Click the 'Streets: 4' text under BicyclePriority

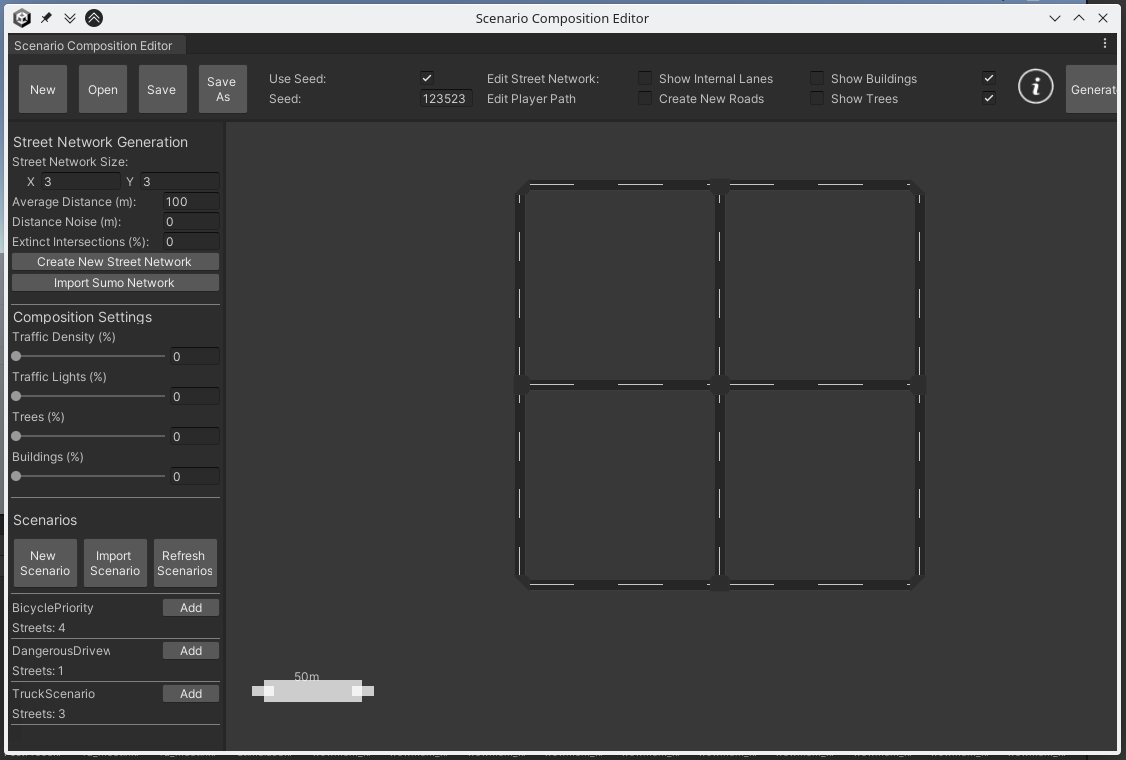(x=39, y=628)
